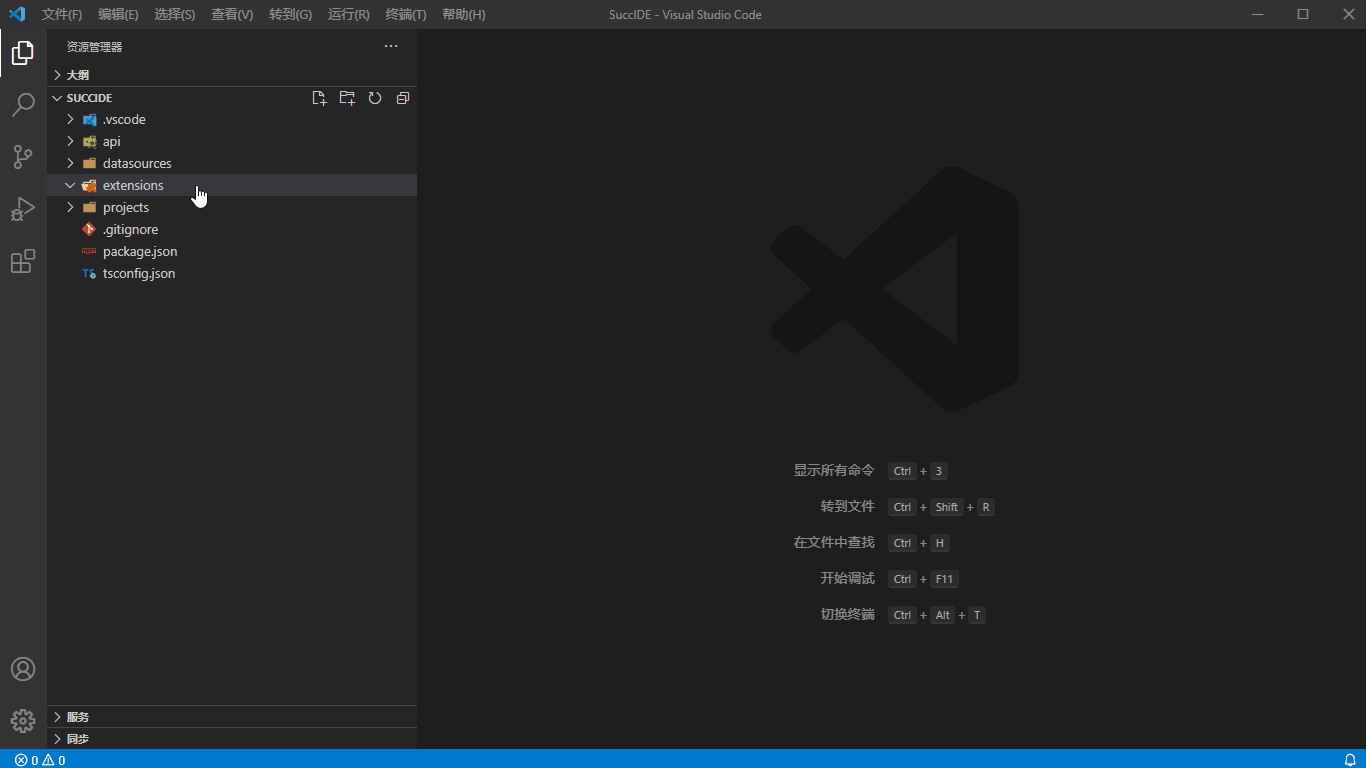Open the 文件(F) menu

tap(62, 15)
